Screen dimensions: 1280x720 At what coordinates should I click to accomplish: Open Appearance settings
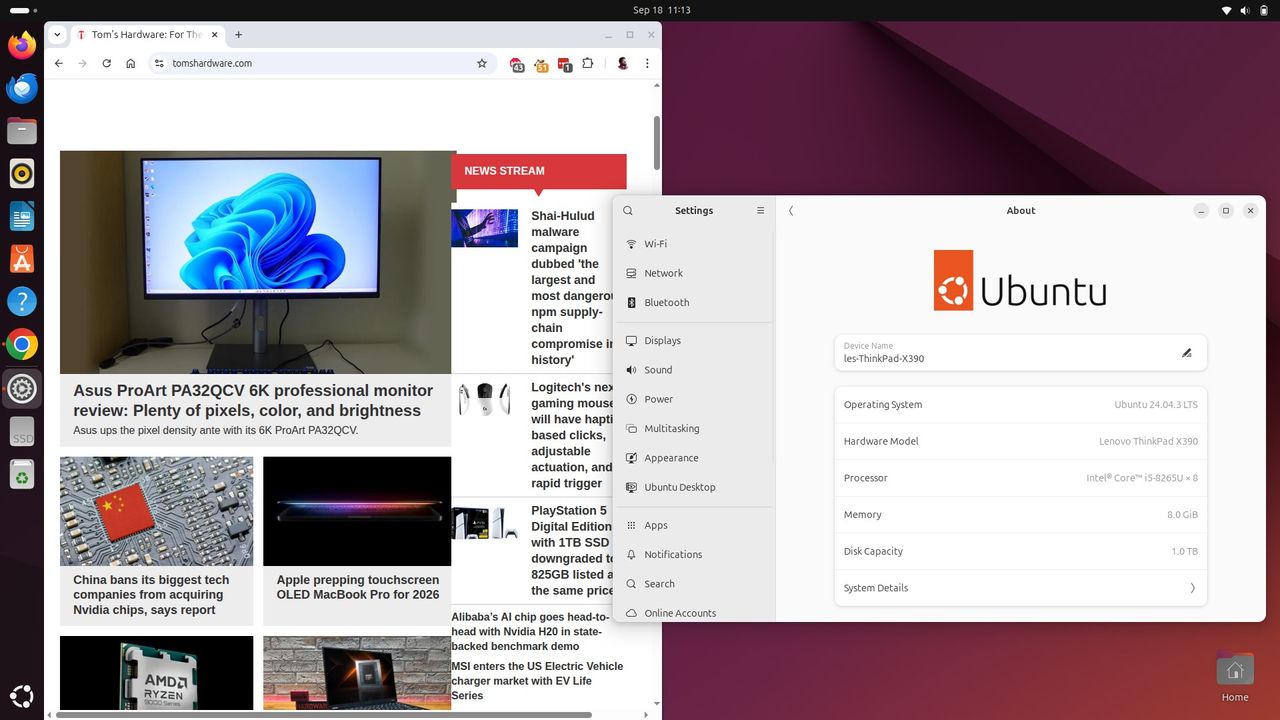[694, 458]
